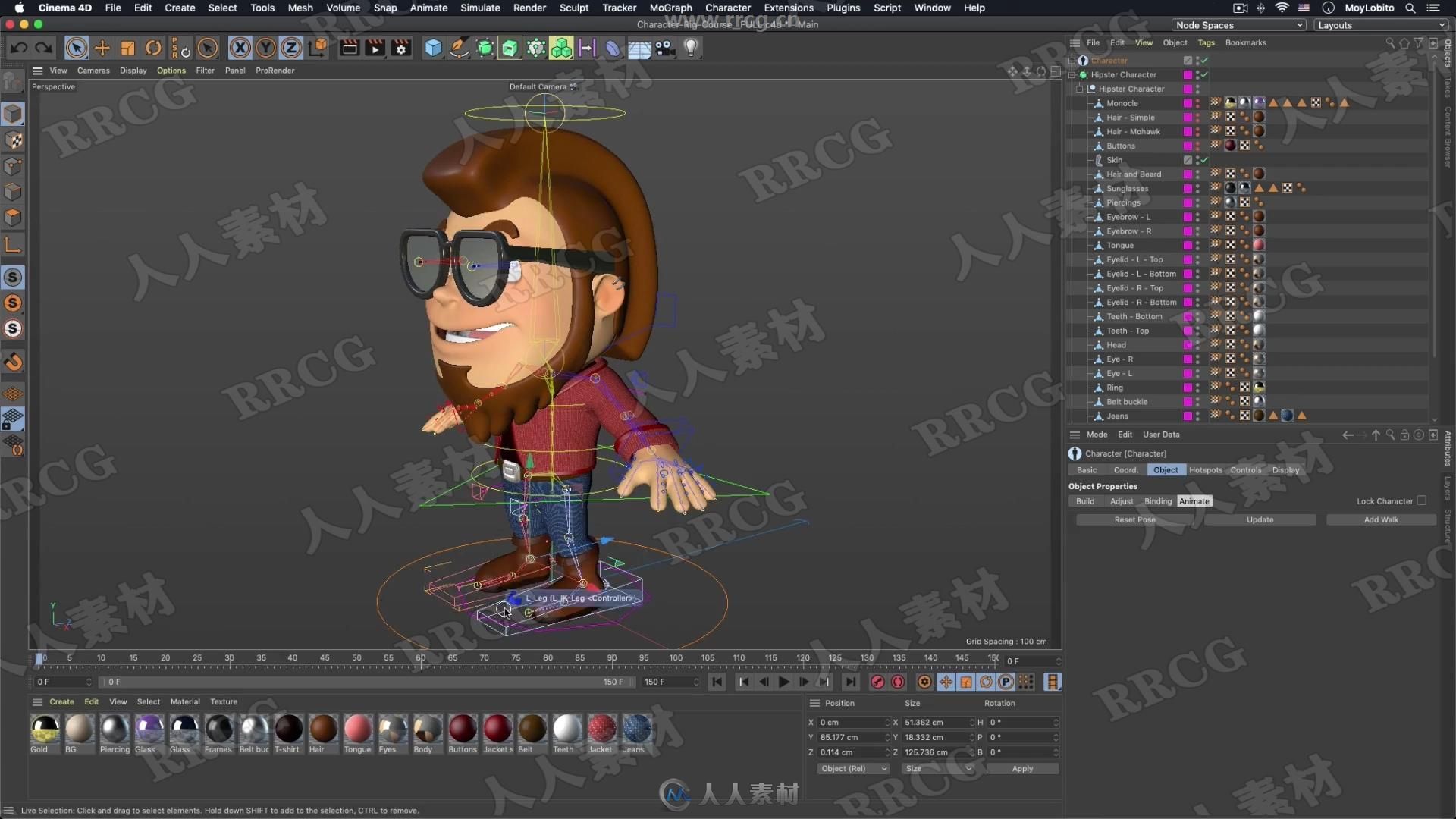
Task: Open the Character menu in menu bar
Action: (727, 8)
